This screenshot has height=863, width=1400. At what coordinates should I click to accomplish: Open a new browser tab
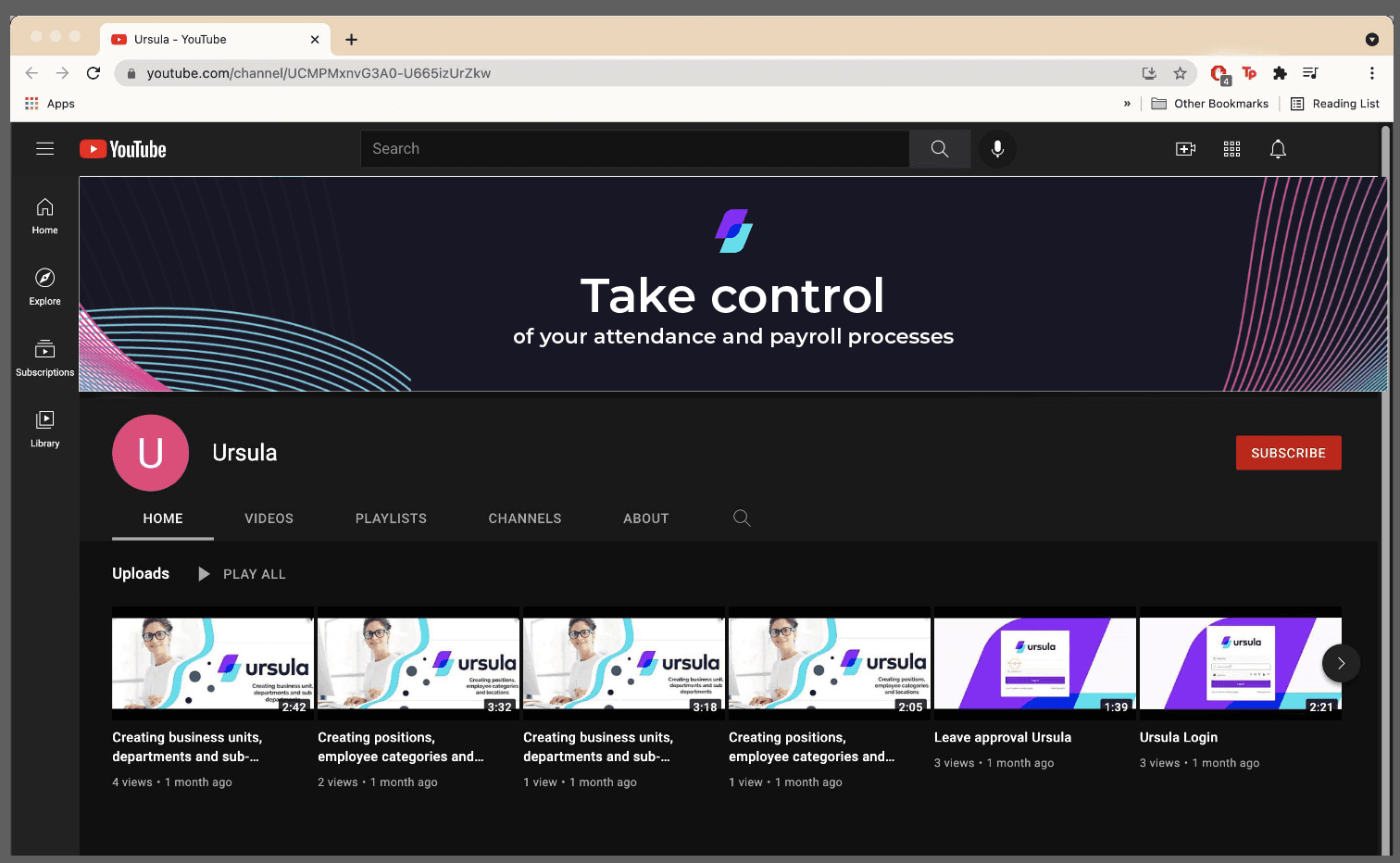tap(351, 39)
